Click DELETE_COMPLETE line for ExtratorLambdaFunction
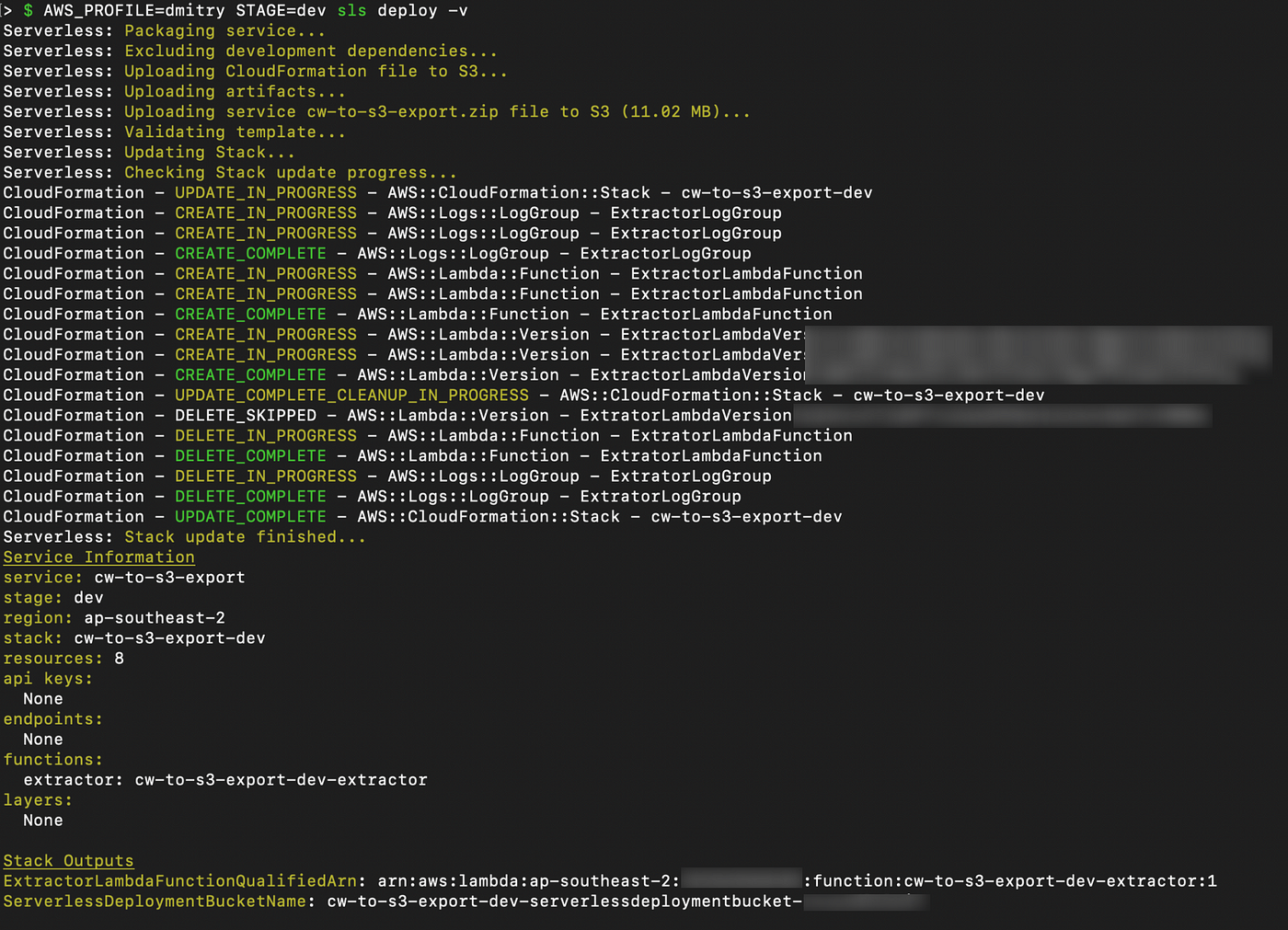 click(x=412, y=456)
